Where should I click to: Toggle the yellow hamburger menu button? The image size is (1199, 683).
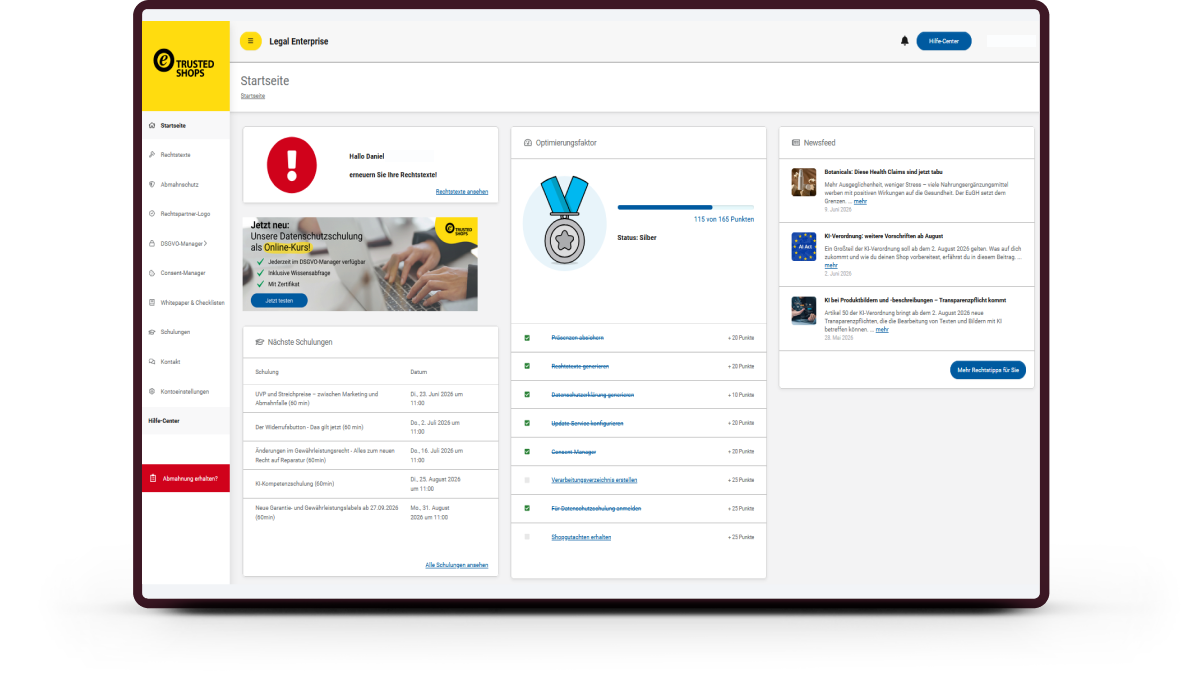click(x=250, y=41)
